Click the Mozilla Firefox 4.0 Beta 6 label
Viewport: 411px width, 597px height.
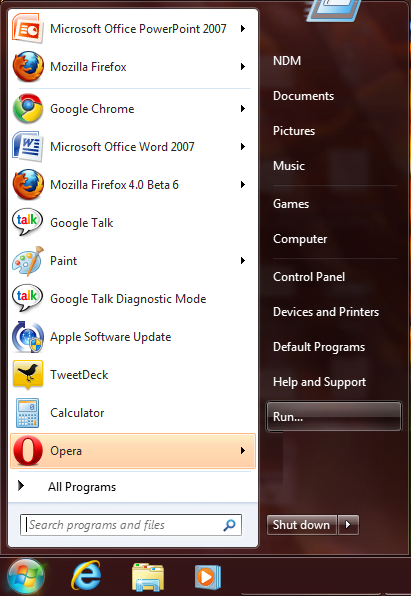(114, 185)
